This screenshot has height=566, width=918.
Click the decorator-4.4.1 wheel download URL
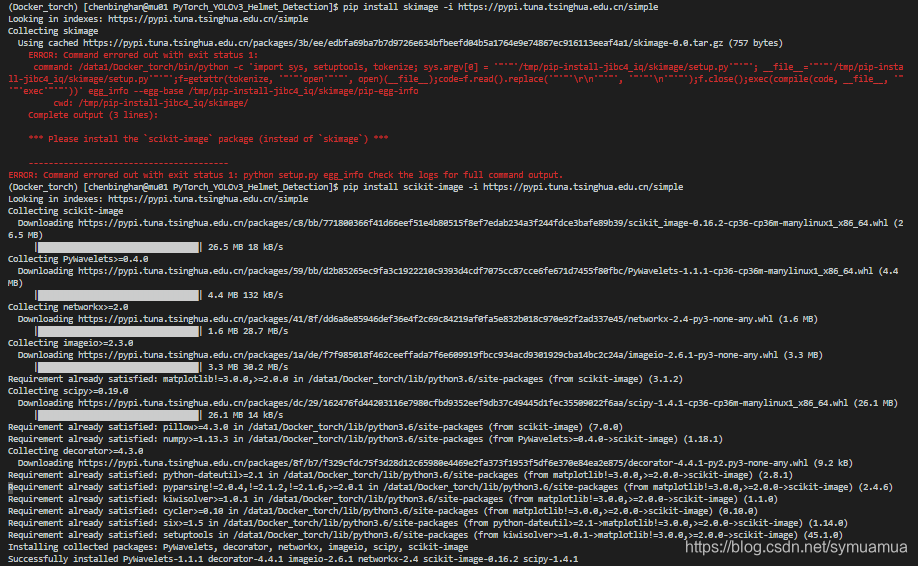click(435, 463)
